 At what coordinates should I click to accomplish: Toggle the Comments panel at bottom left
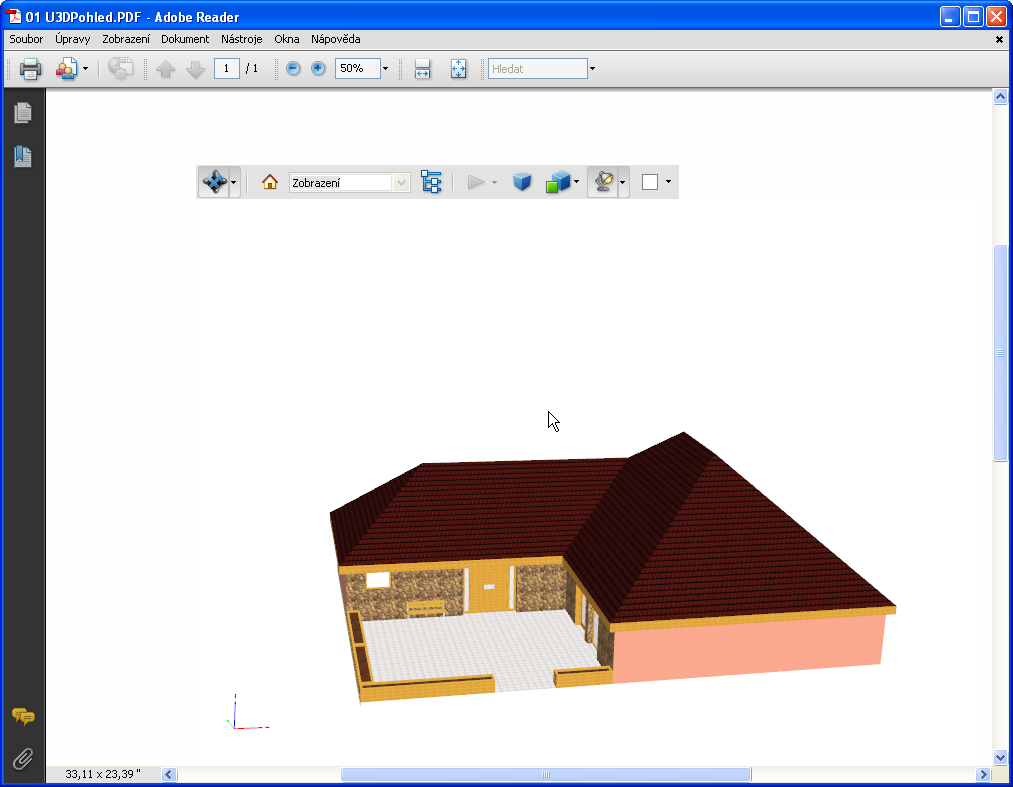click(x=22, y=716)
